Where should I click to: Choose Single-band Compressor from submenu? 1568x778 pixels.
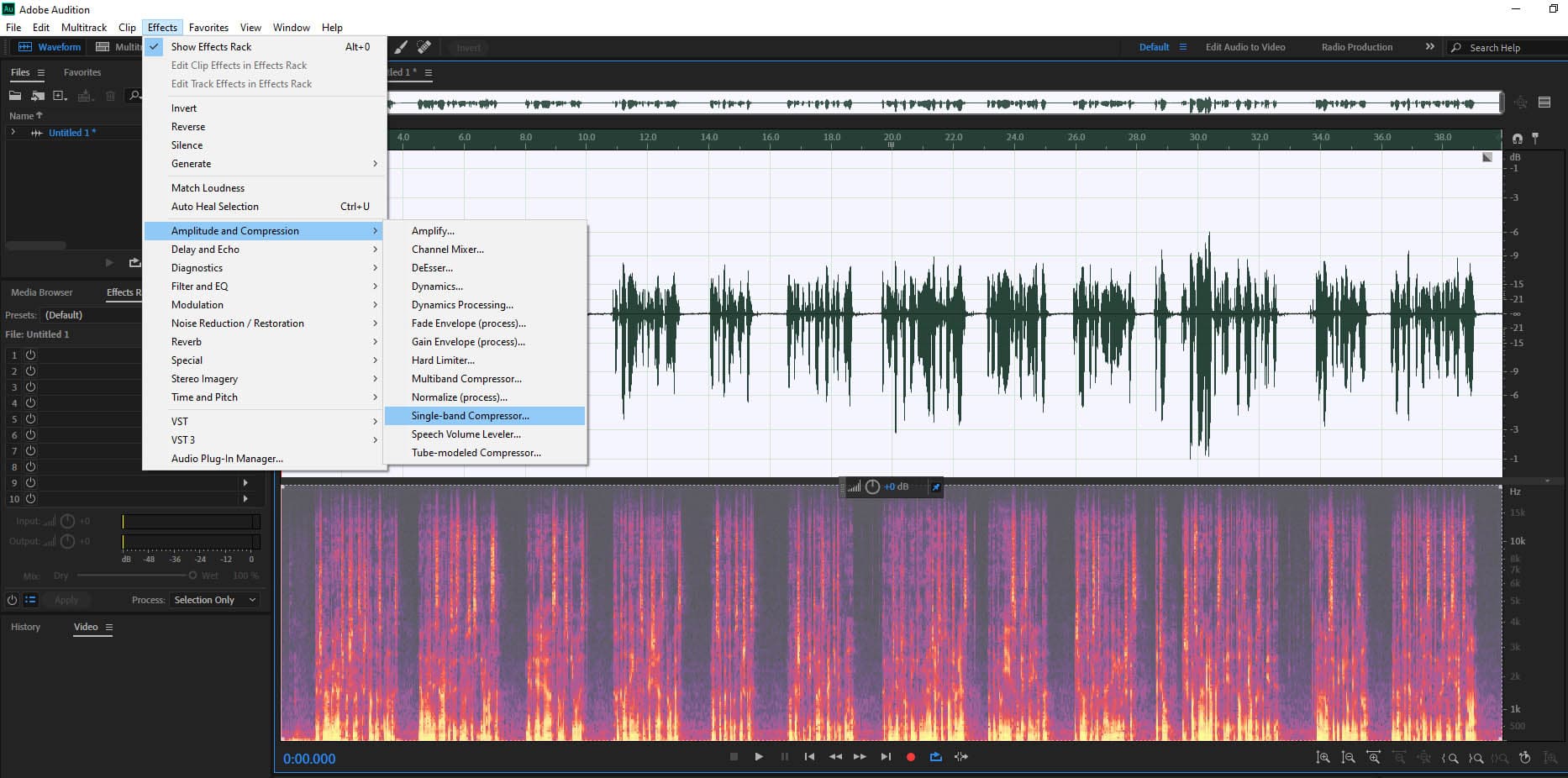(470, 416)
